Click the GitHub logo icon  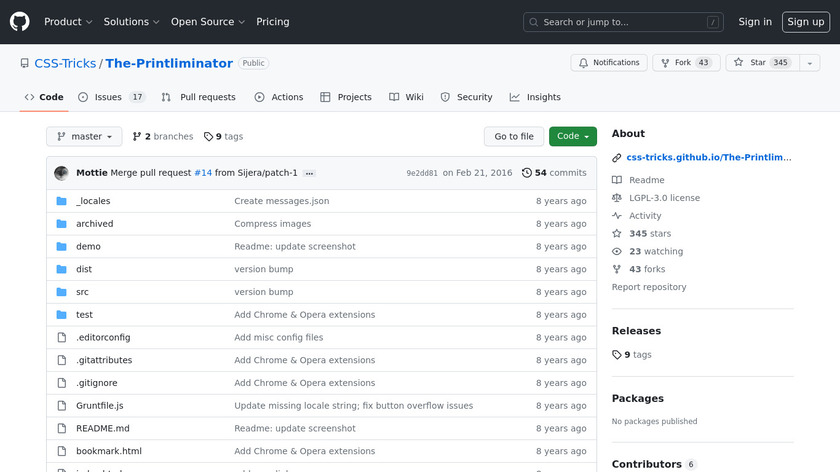[20, 21]
